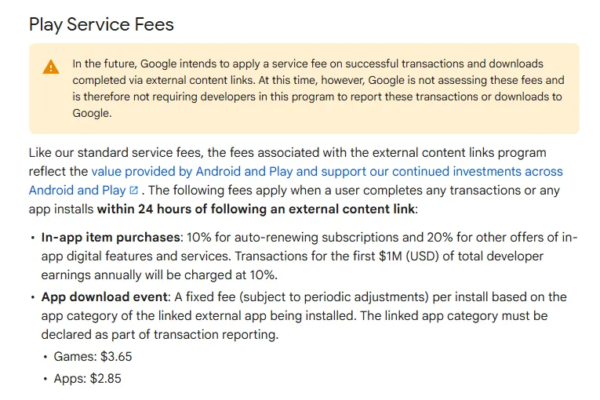This screenshot has width=600, height=400.
Task: Click the external link icon after 'Android and Play'
Action: click(134, 191)
